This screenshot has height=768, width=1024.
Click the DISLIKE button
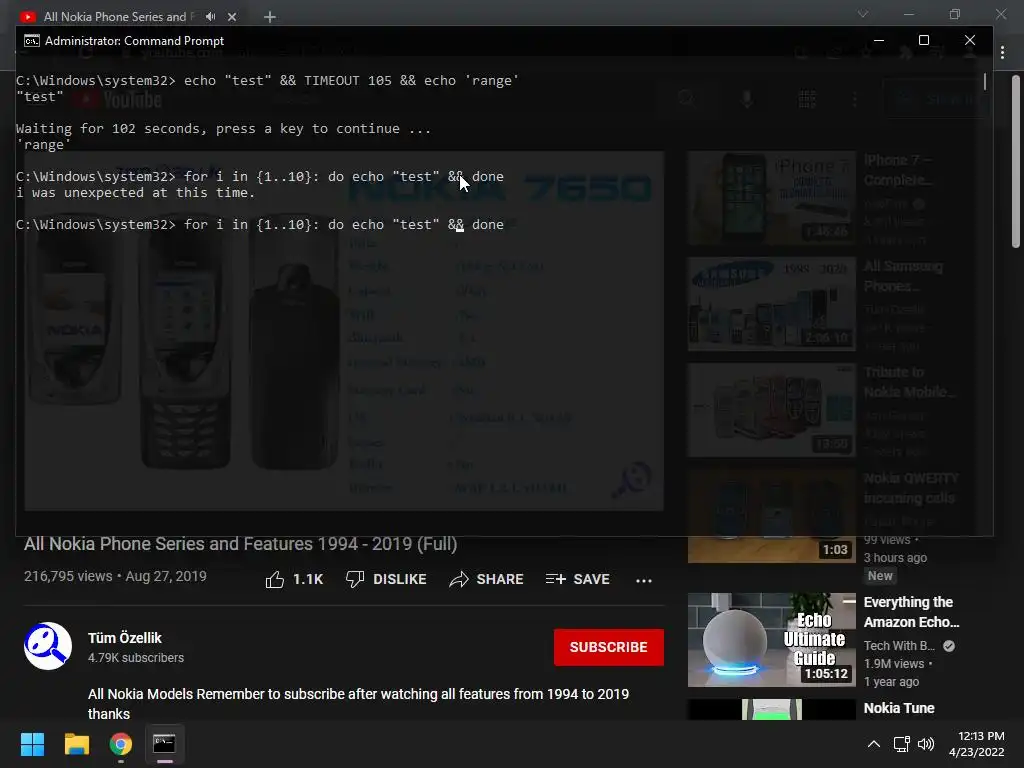point(386,579)
